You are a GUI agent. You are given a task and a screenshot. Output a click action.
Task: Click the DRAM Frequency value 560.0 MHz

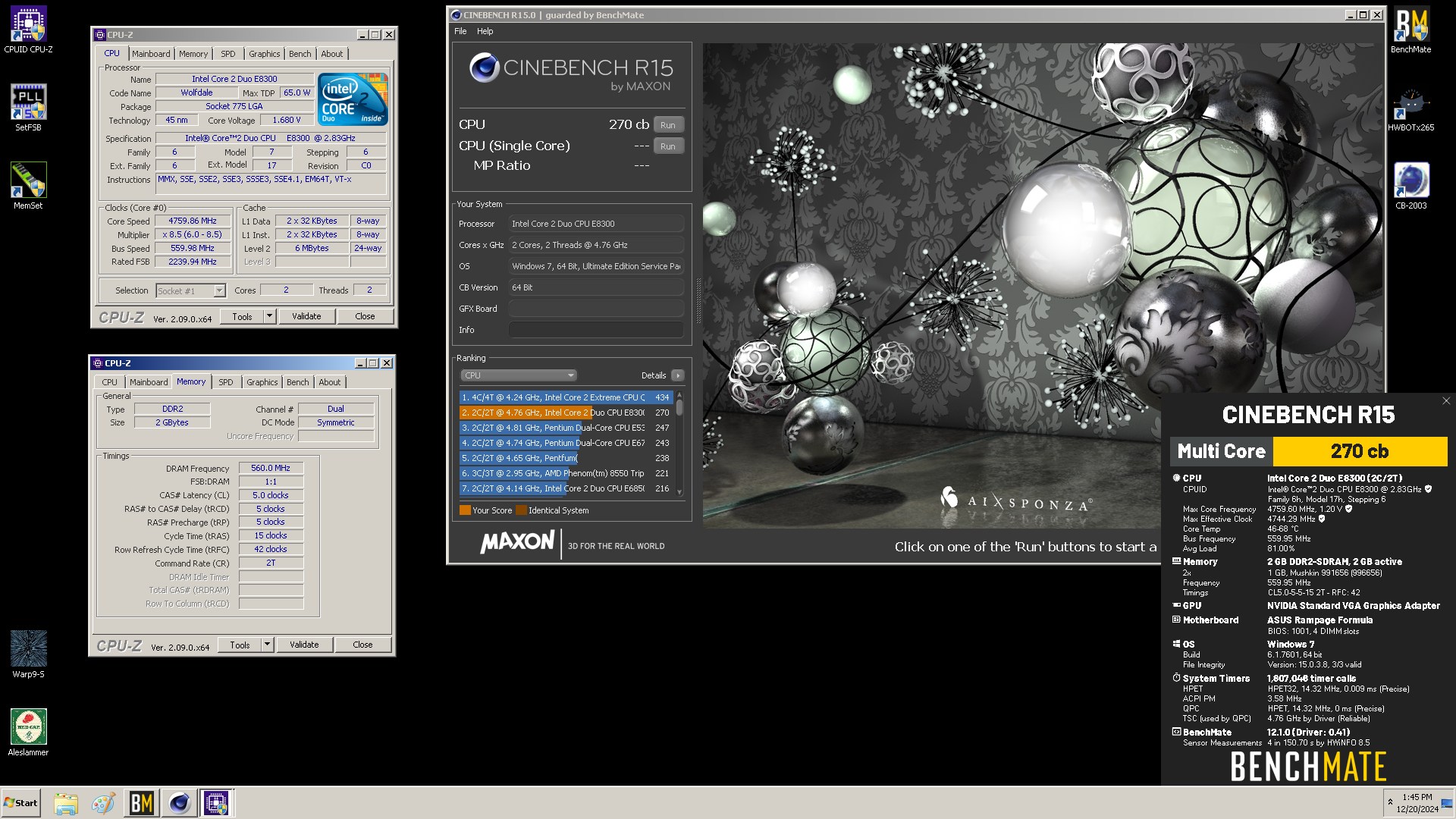point(271,469)
